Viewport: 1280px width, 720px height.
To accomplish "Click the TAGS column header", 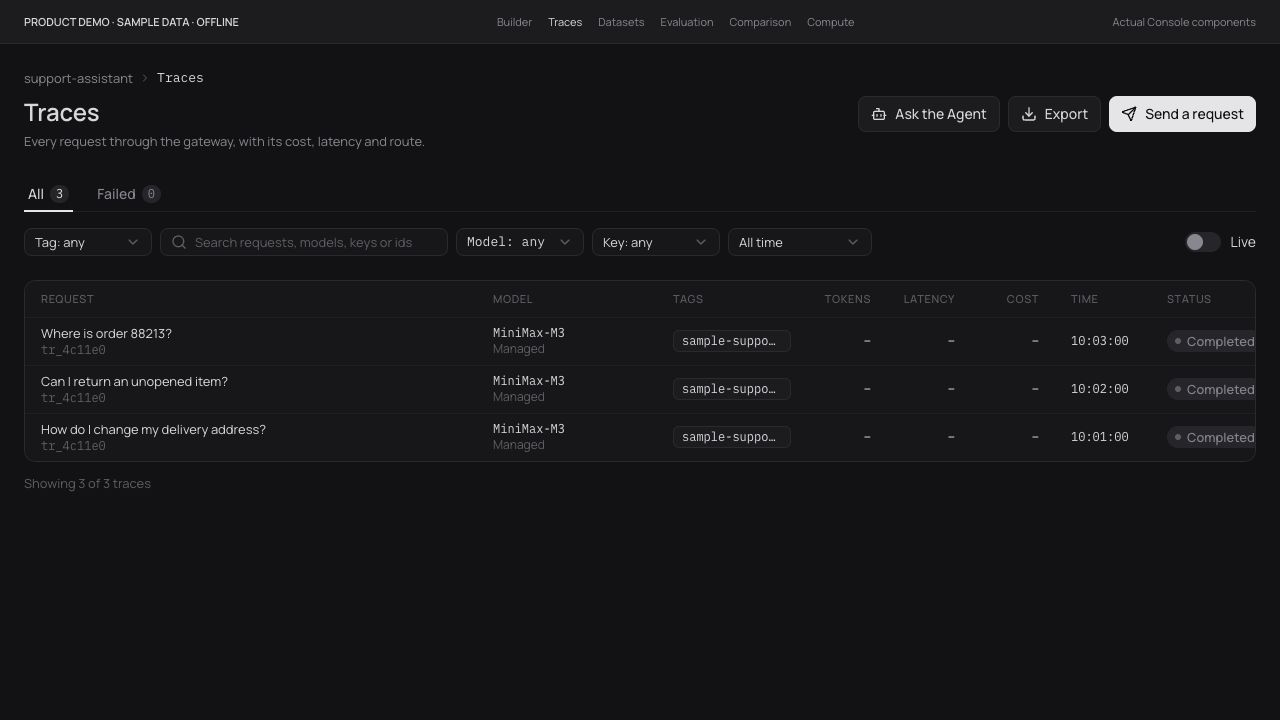I will coord(688,299).
